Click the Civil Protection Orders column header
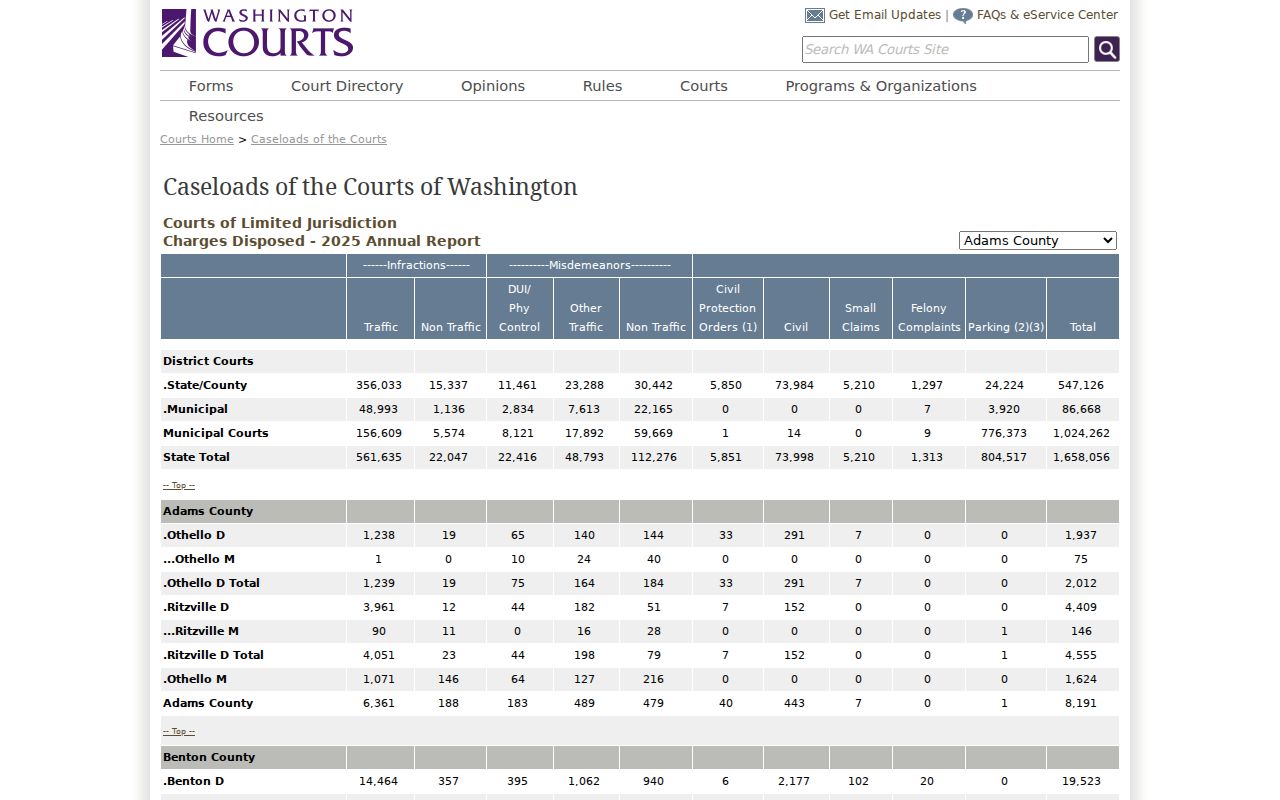This screenshot has width=1280, height=800. pos(728,308)
